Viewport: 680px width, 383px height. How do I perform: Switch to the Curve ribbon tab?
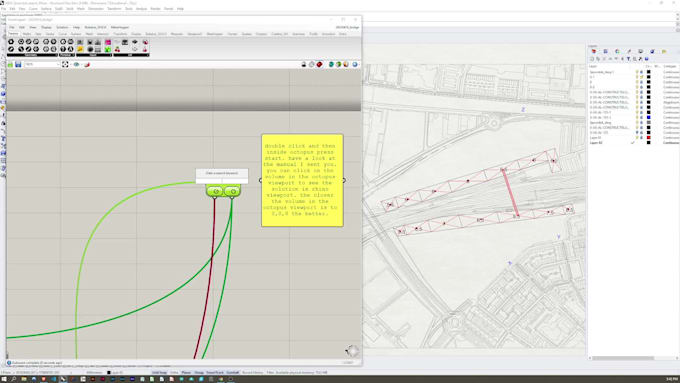click(x=63, y=34)
